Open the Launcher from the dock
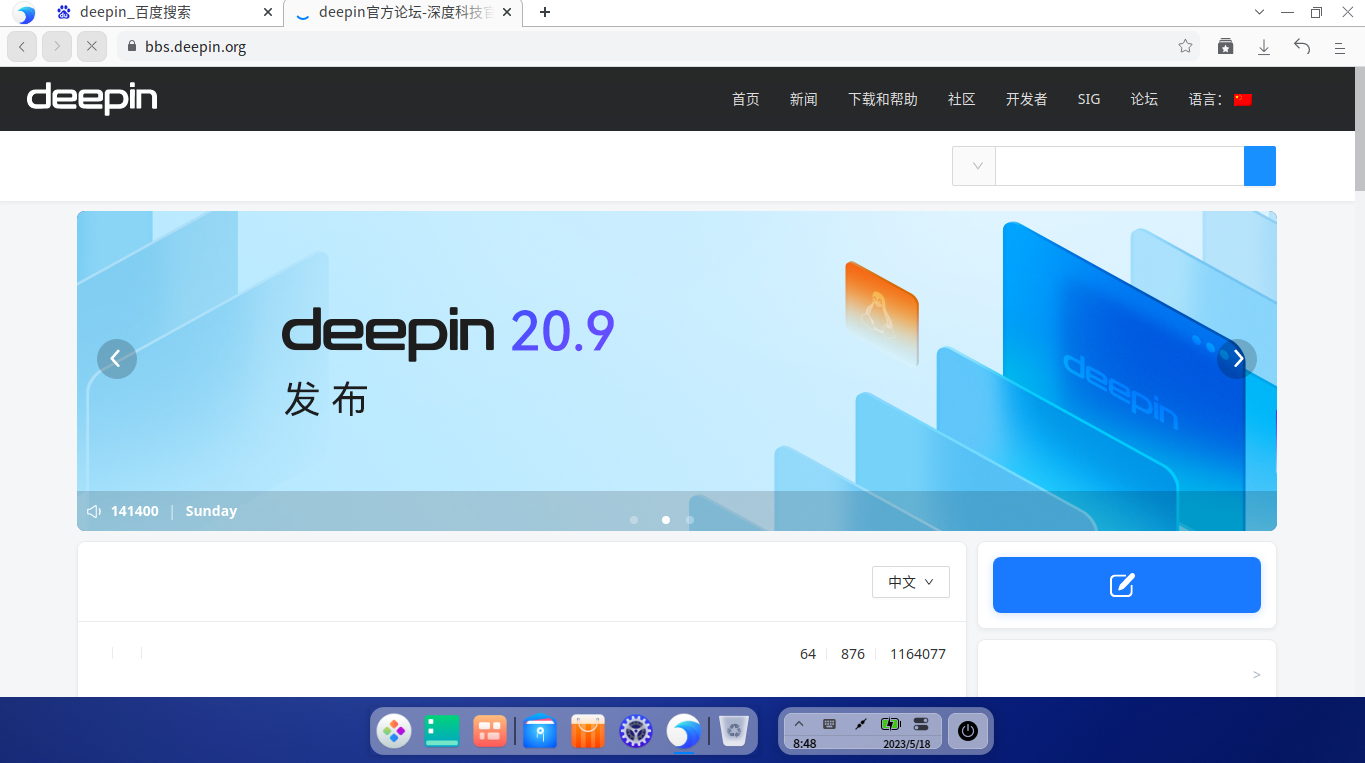This screenshot has height=763, width=1365. pos(394,731)
